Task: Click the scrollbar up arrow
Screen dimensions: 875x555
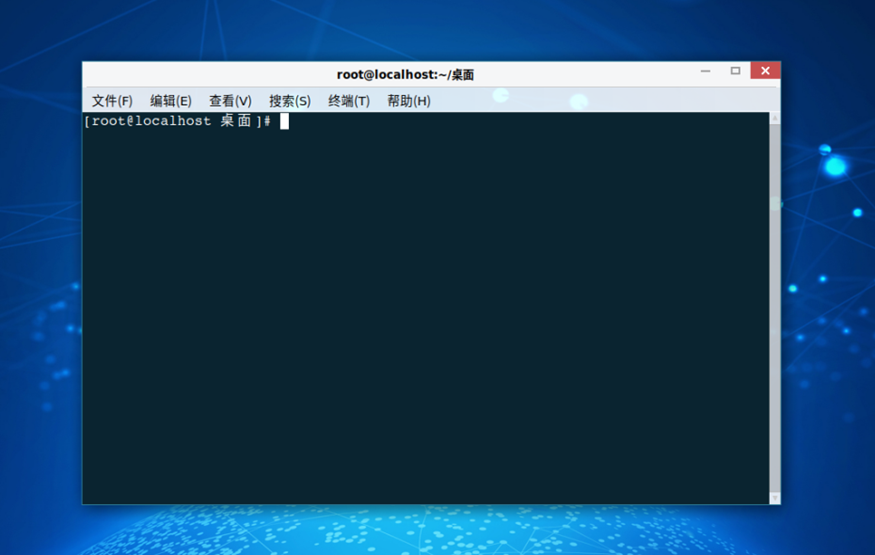Action: pos(775,118)
